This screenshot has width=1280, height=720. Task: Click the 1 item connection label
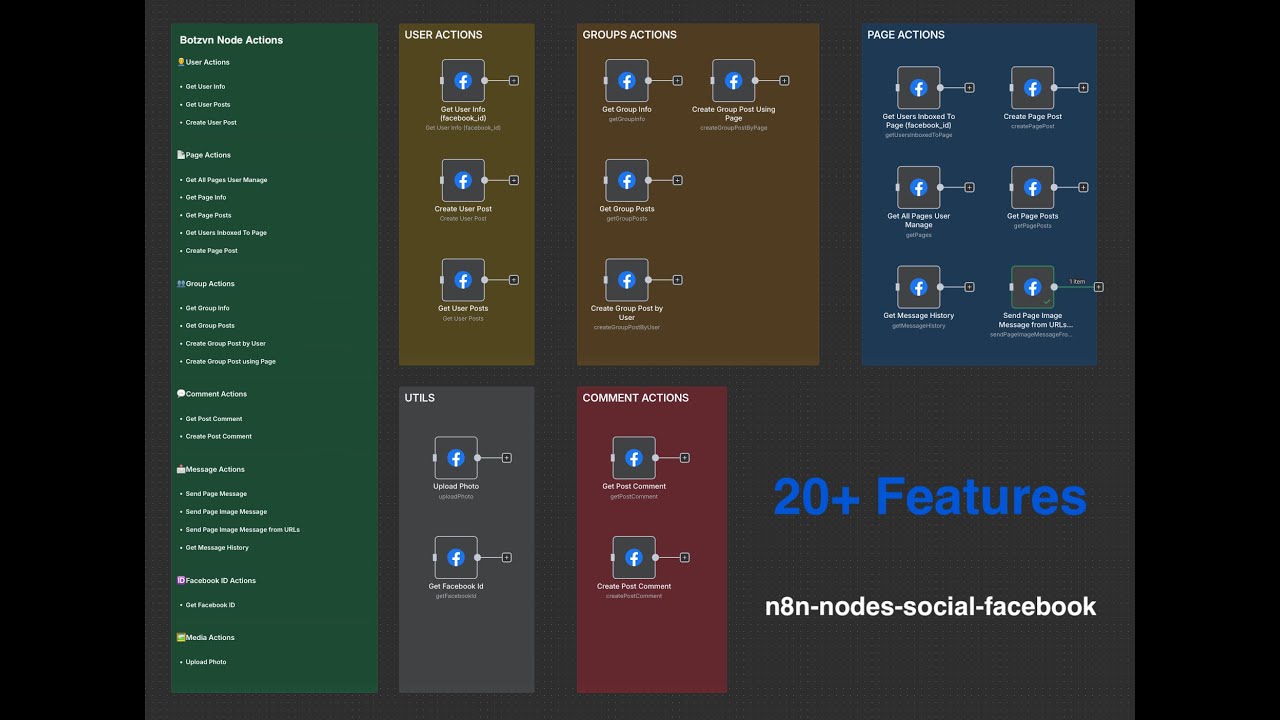1077,281
